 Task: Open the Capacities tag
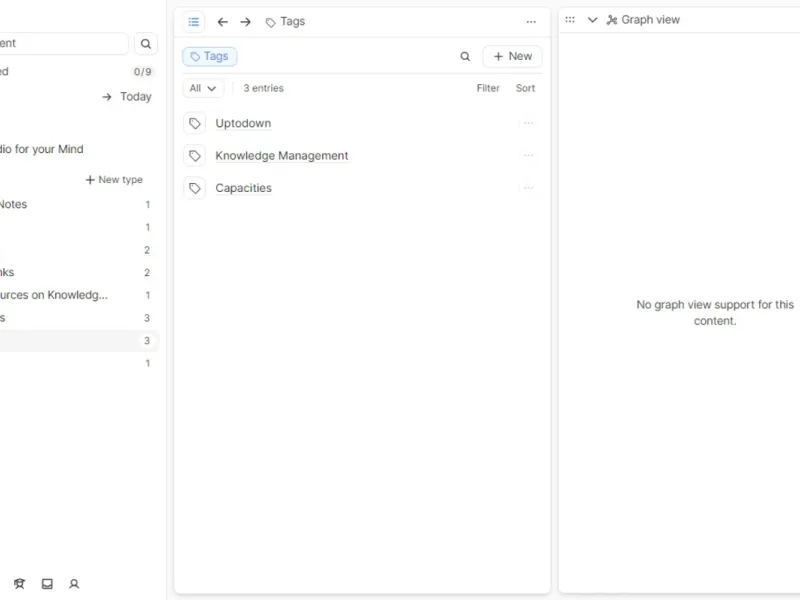click(243, 188)
